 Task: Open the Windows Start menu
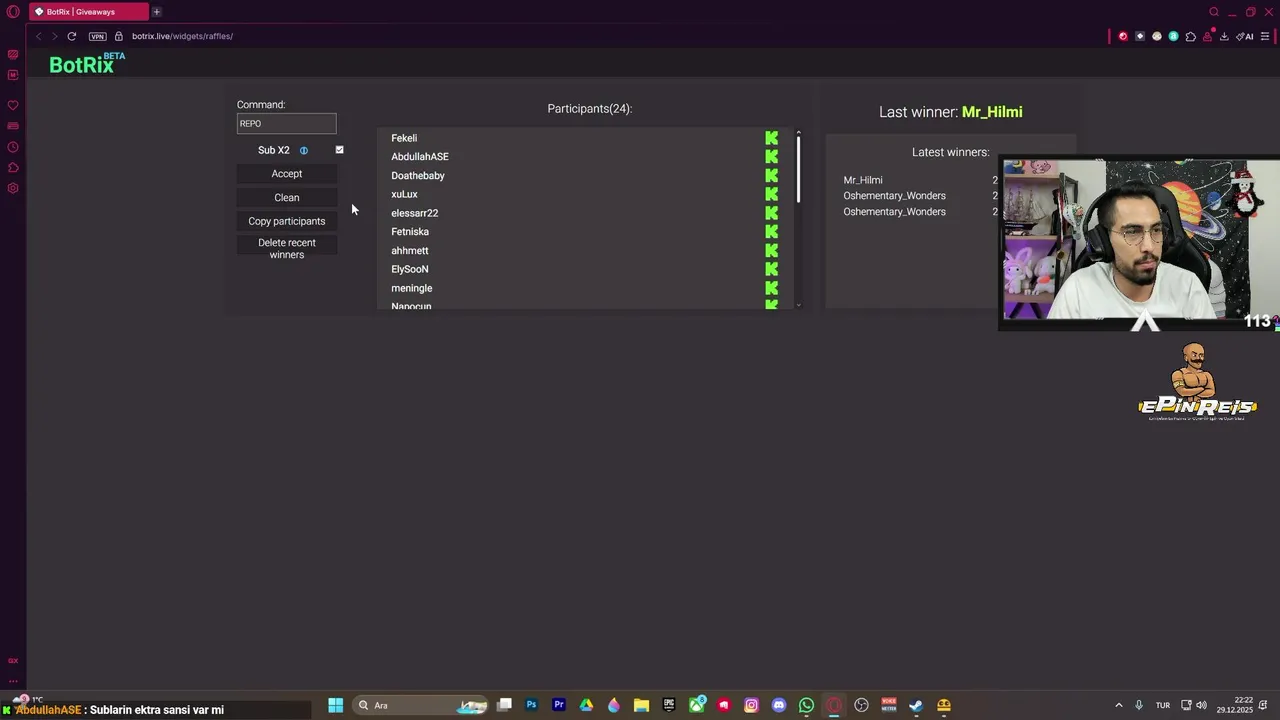click(336, 705)
